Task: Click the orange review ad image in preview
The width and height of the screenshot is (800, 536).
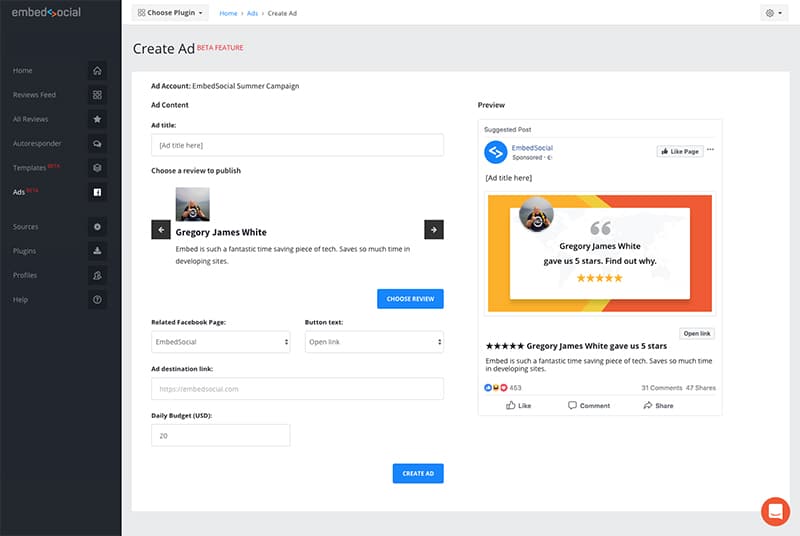Action: 599,253
